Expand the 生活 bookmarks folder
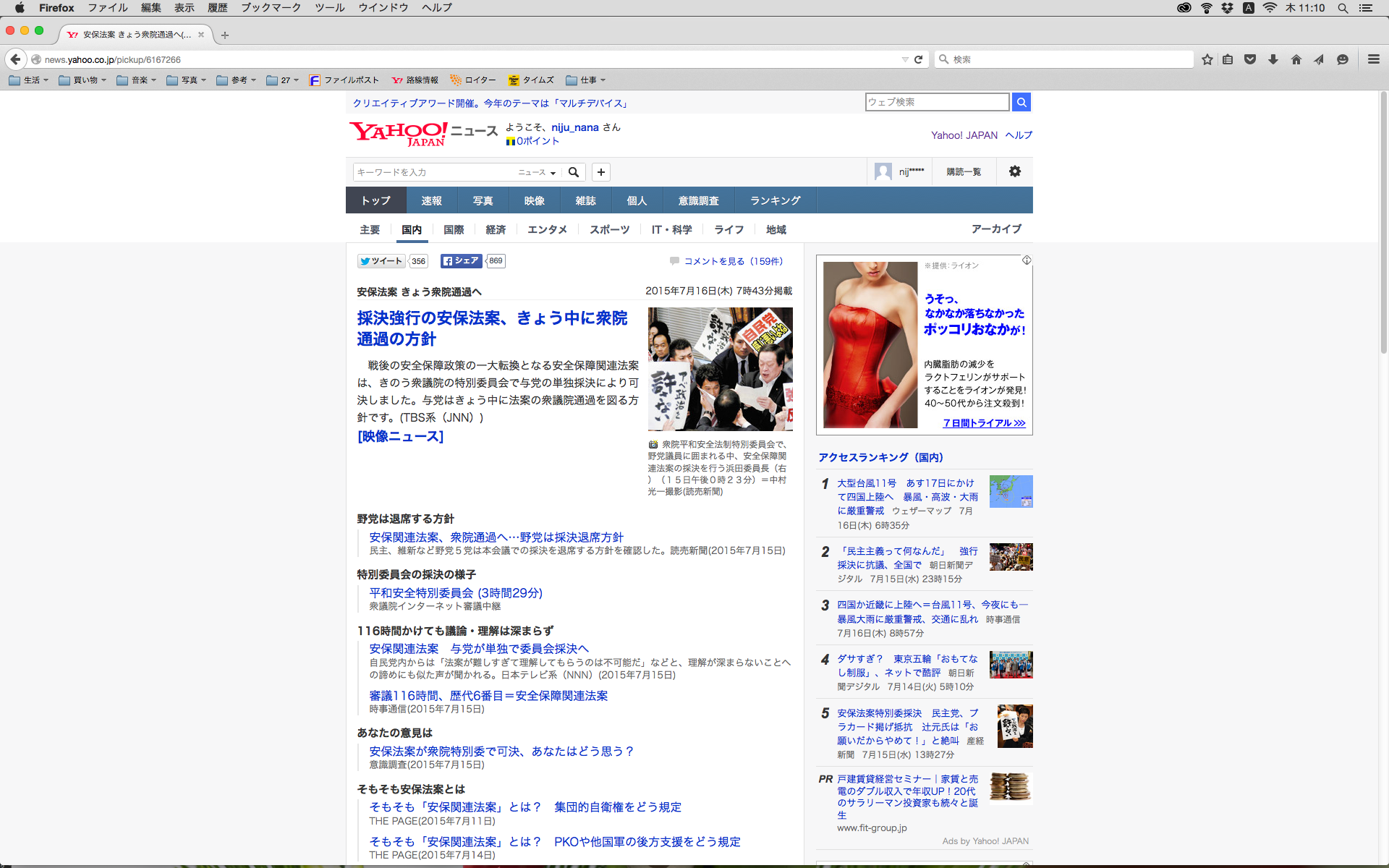This screenshot has width=1389, height=868. pyautogui.click(x=29, y=80)
